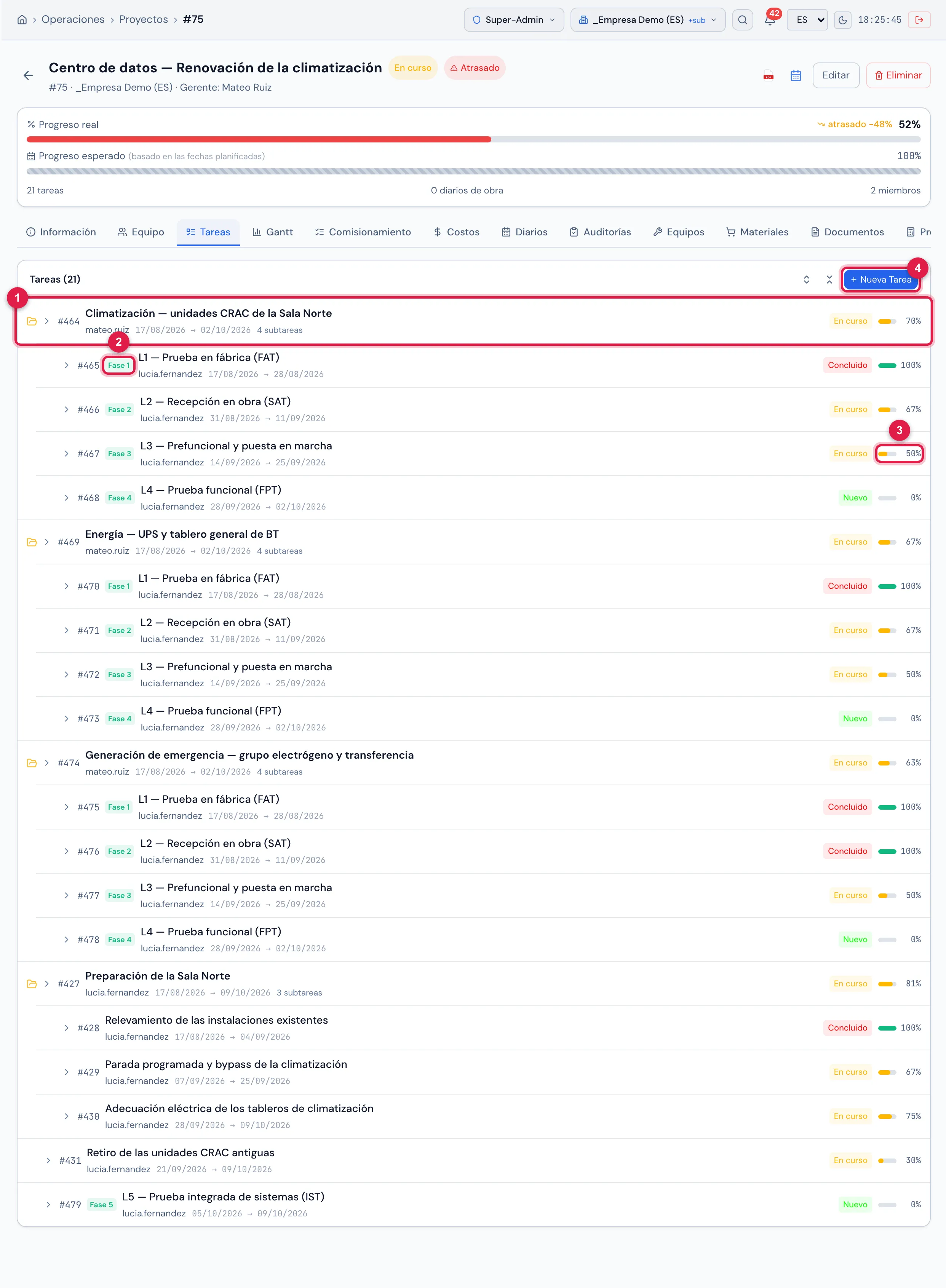This screenshot has width=946, height=1288.
Task: Click folder icon of task #464
Action: pyautogui.click(x=32, y=321)
